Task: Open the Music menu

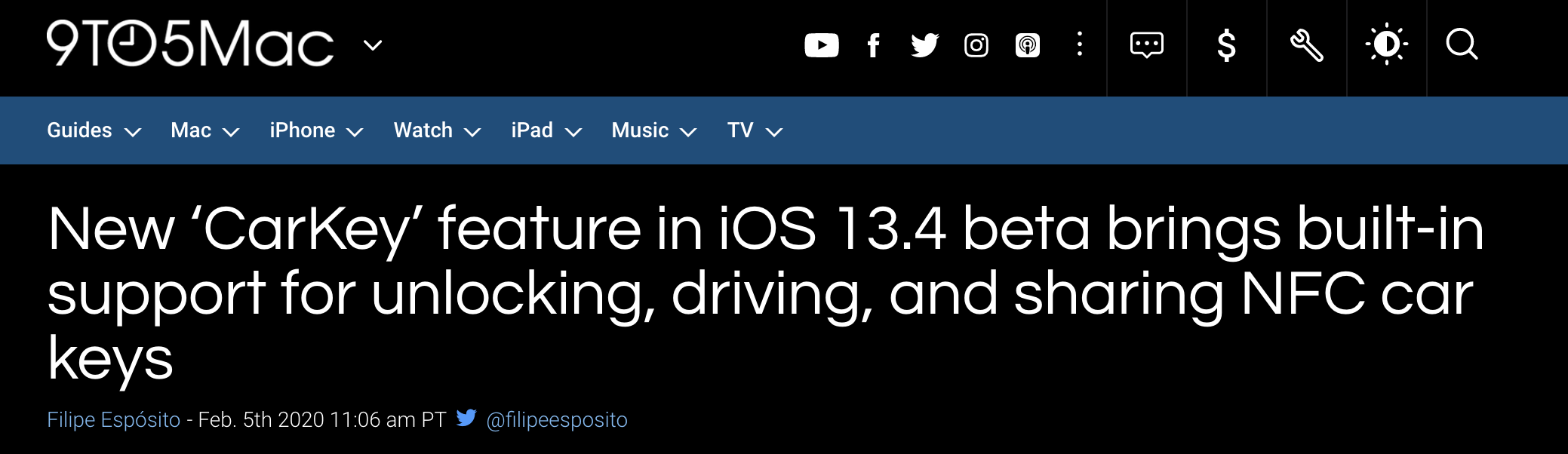Action: click(x=640, y=130)
